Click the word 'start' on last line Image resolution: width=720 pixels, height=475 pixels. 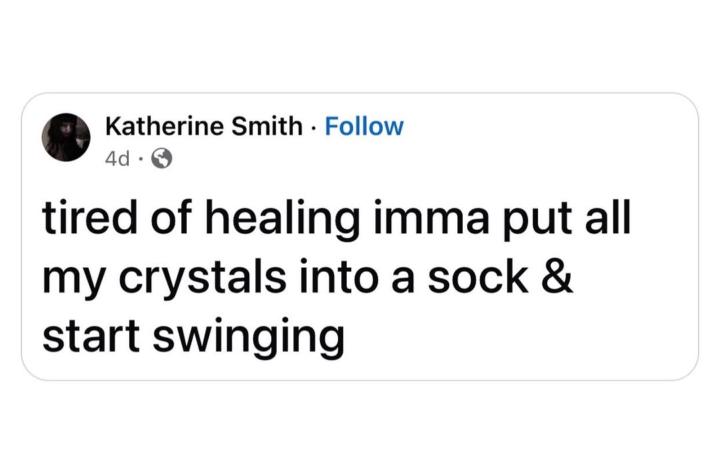91,336
